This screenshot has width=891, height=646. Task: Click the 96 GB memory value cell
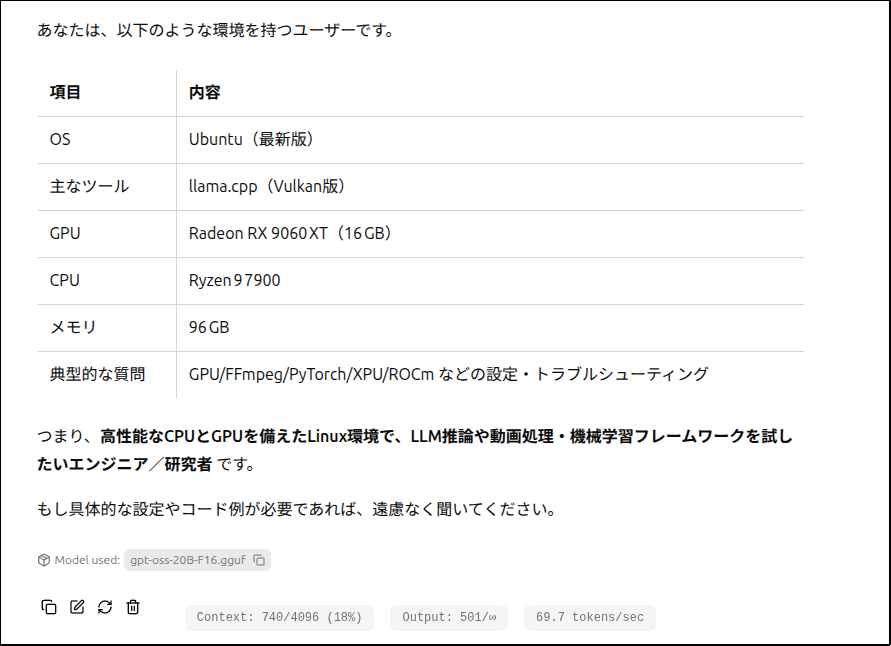pos(210,328)
